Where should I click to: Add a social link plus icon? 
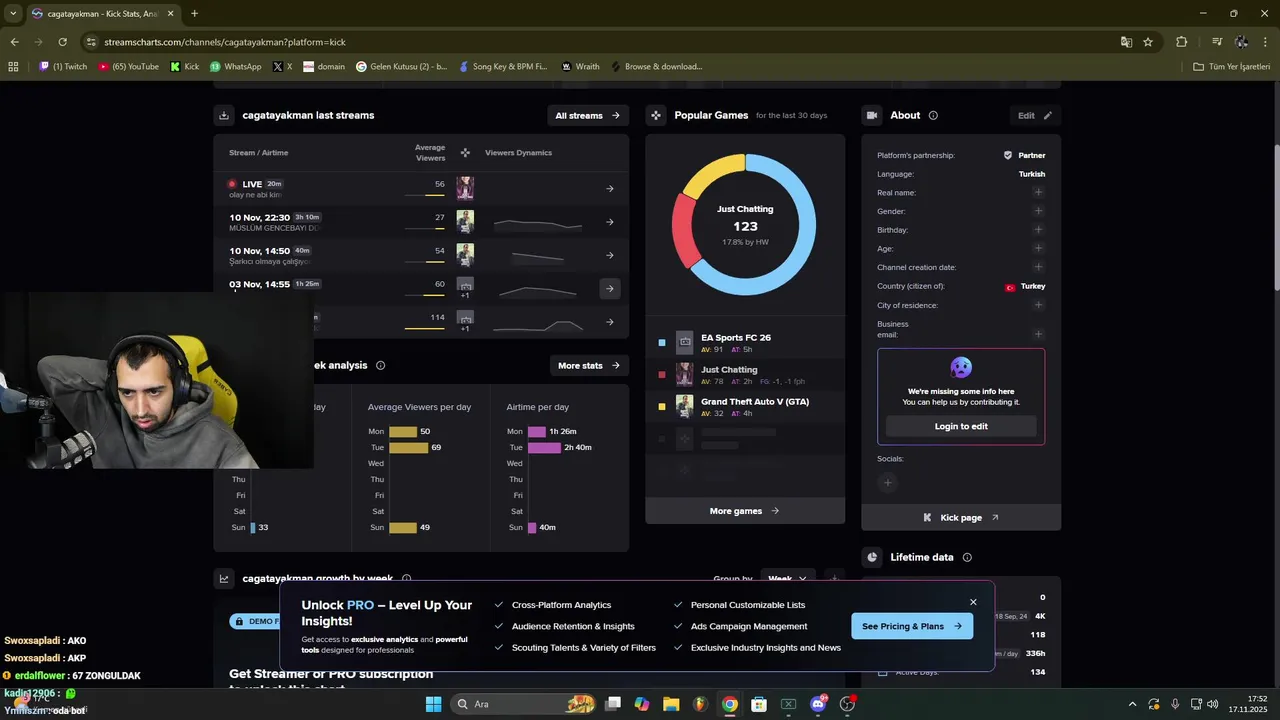(887, 483)
